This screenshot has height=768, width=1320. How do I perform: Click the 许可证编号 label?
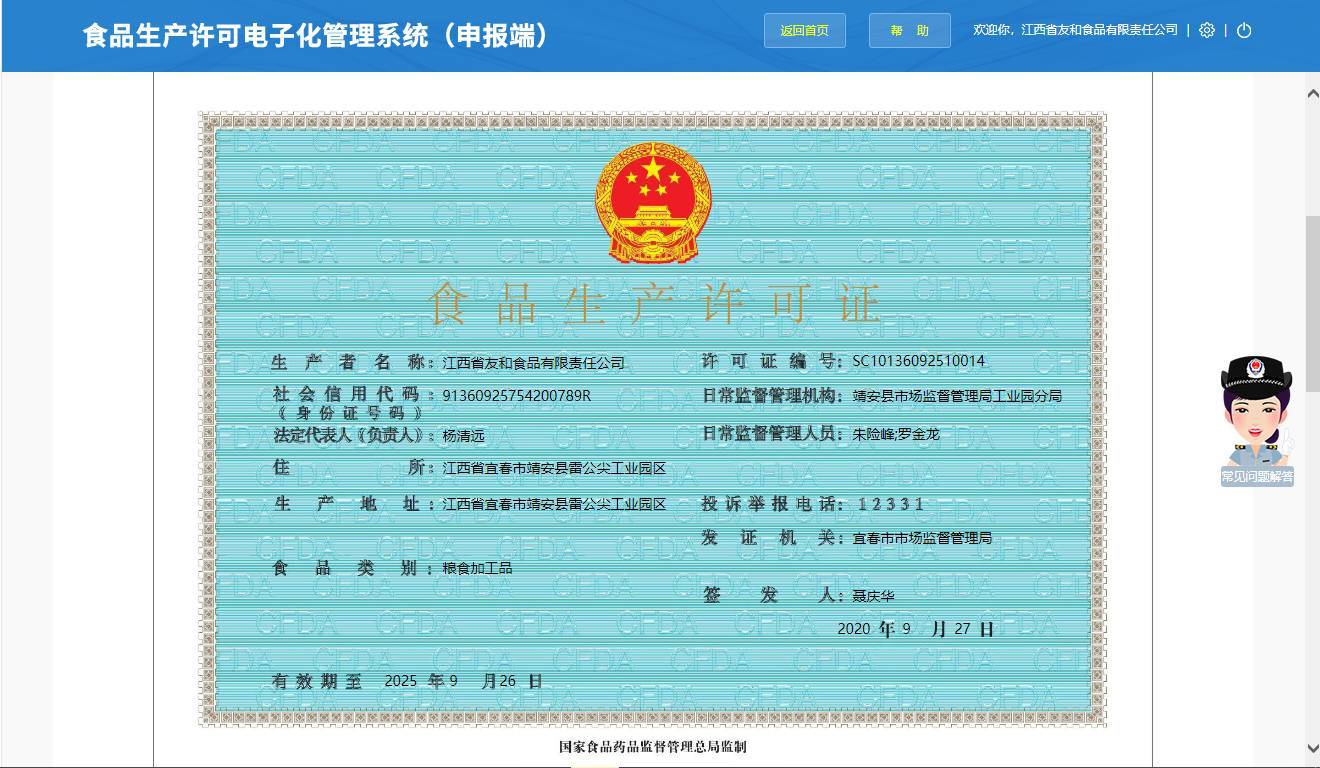pos(771,361)
